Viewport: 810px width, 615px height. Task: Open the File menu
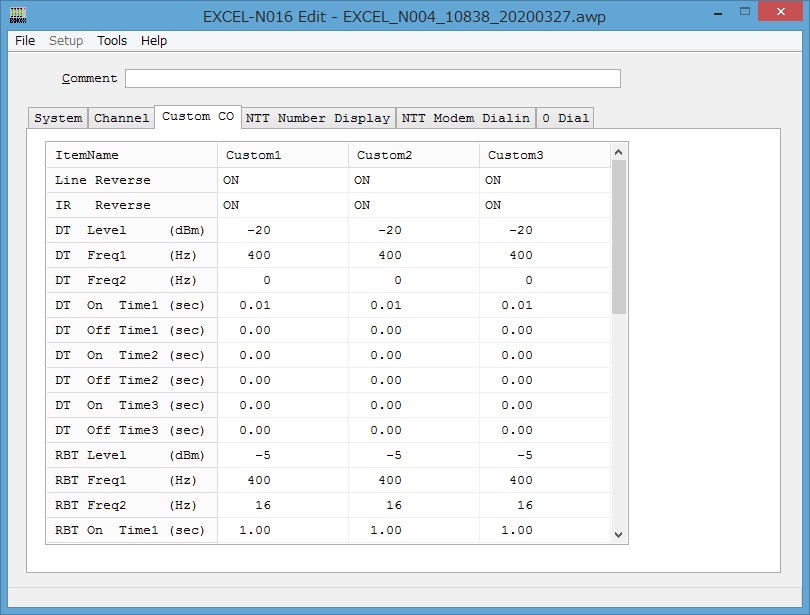[x=25, y=41]
